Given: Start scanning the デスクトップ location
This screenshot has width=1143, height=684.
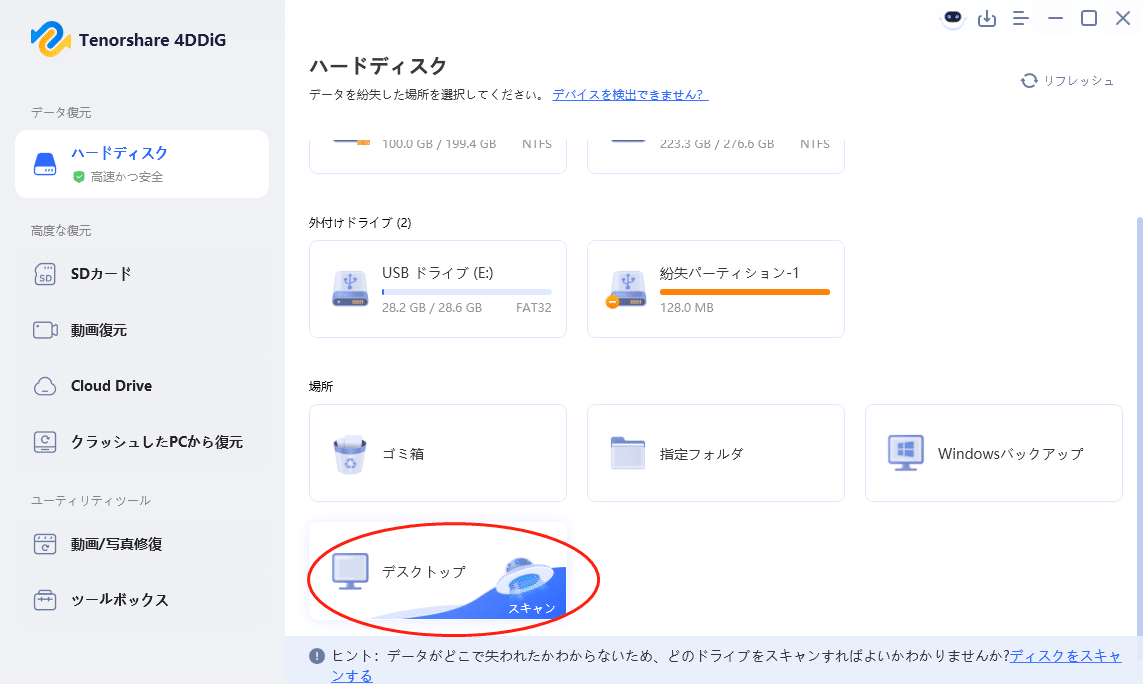Looking at the screenshot, I should [437, 578].
